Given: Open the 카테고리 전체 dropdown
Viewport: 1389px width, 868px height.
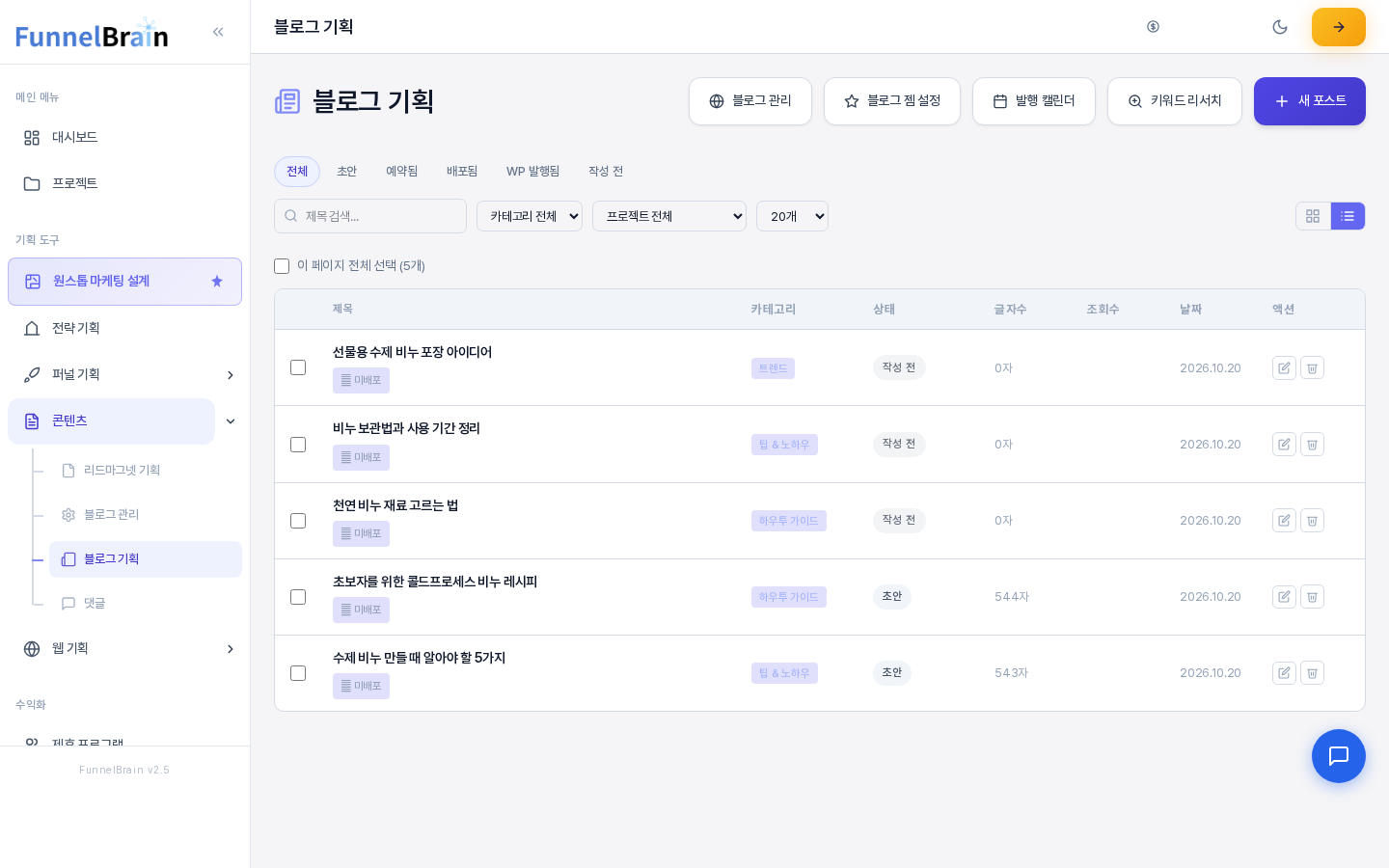Looking at the screenshot, I should tap(530, 216).
